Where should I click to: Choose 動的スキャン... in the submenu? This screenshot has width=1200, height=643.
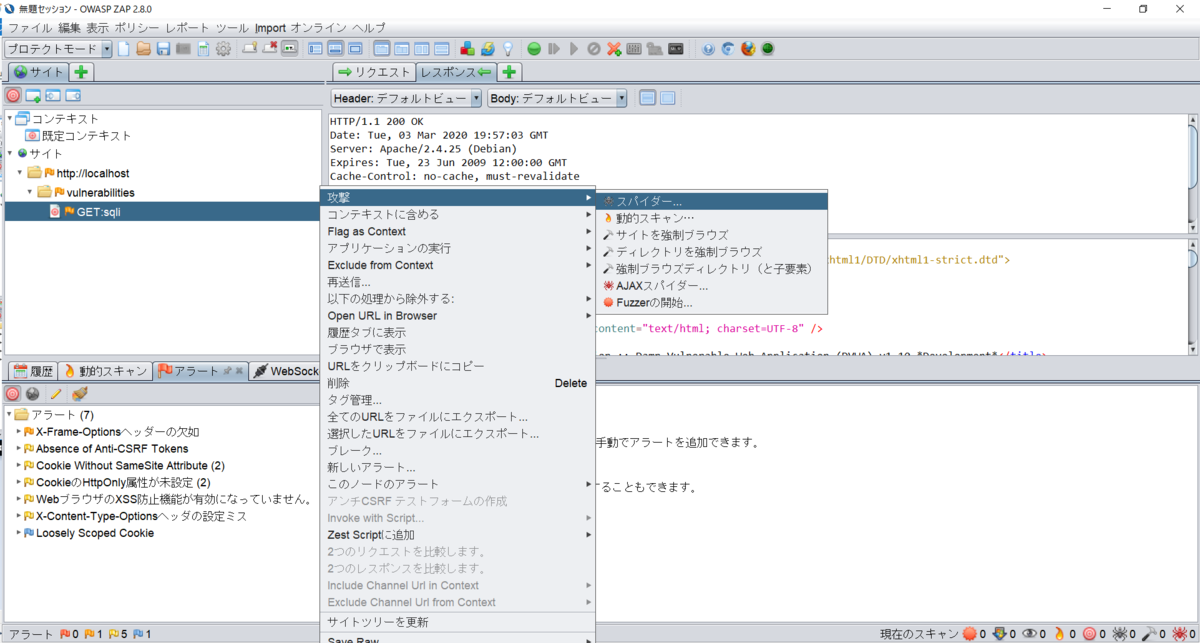pos(713,218)
